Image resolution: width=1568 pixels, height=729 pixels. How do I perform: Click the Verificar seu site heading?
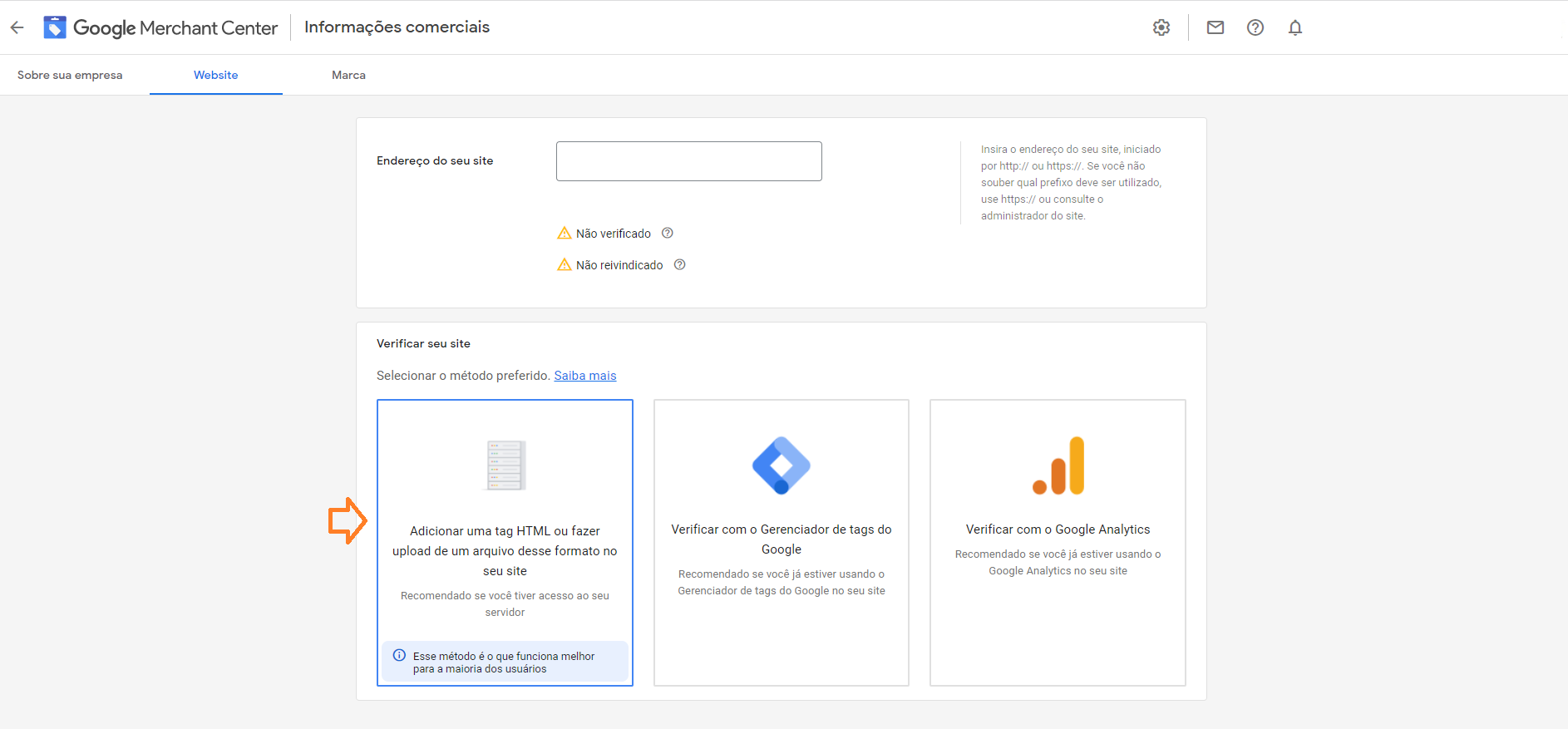[423, 343]
